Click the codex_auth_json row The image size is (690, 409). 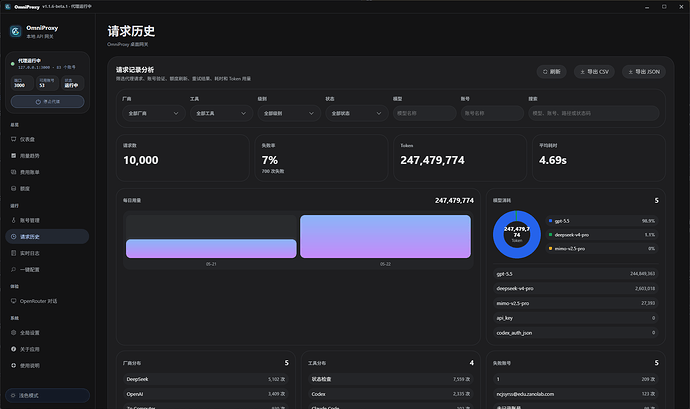[x=576, y=333]
